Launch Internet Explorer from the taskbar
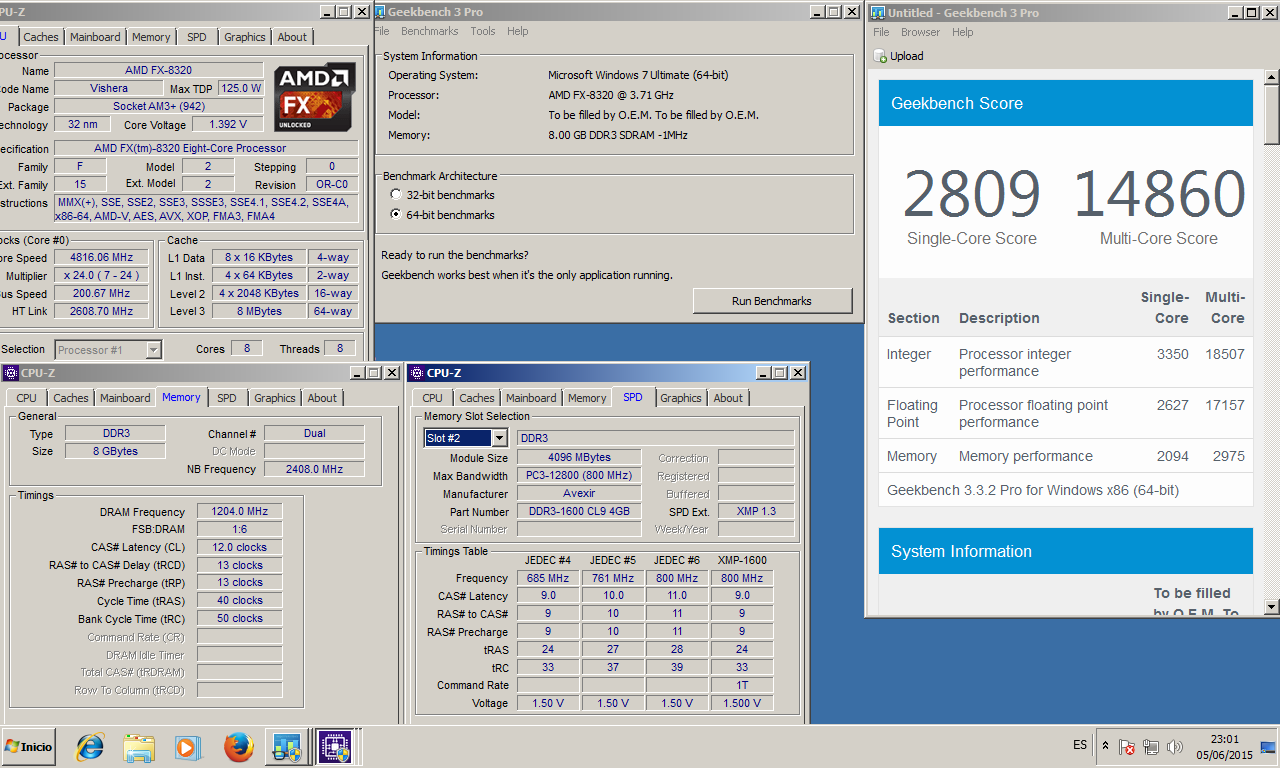This screenshot has height=768, width=1280. pos(90,747)
